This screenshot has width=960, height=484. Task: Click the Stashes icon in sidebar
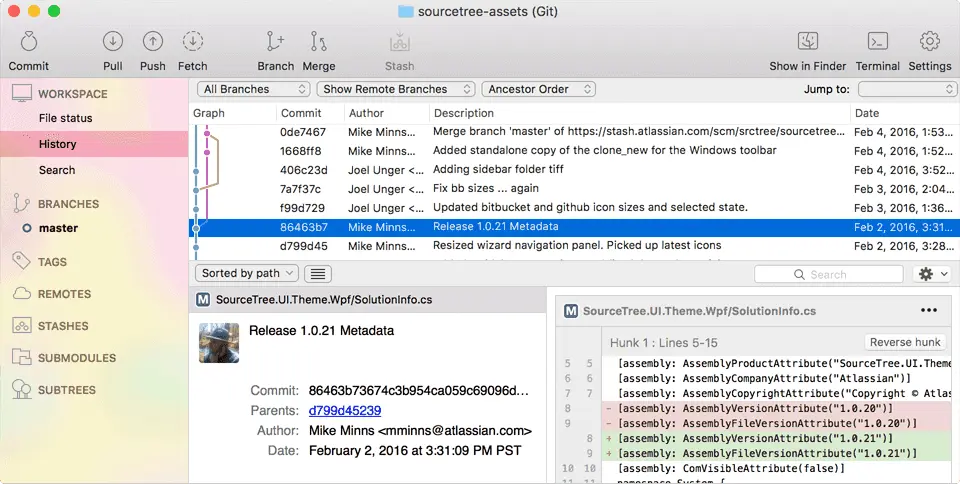click(21, 326)
